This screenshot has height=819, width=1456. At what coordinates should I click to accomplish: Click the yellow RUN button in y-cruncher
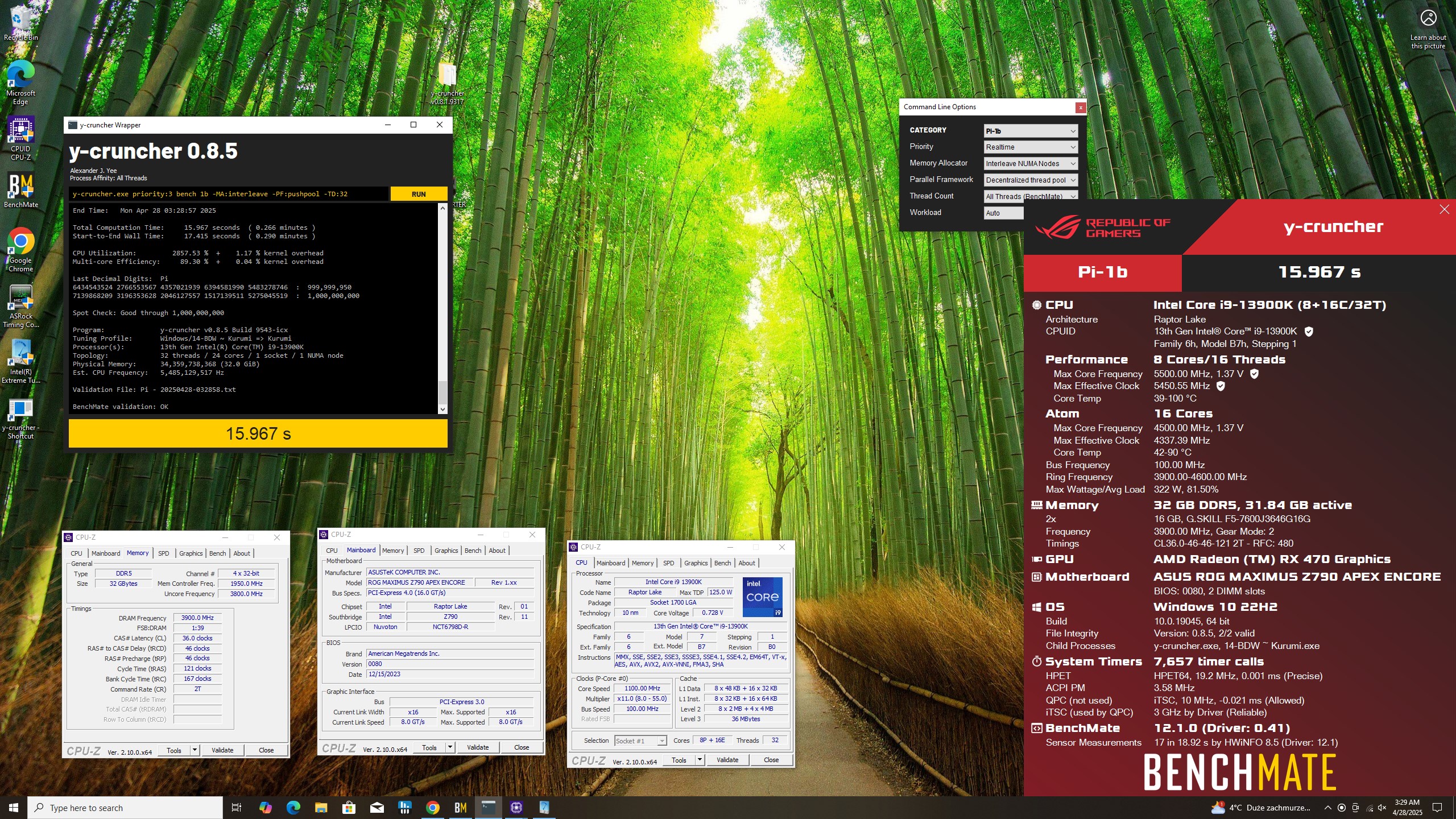419,194
